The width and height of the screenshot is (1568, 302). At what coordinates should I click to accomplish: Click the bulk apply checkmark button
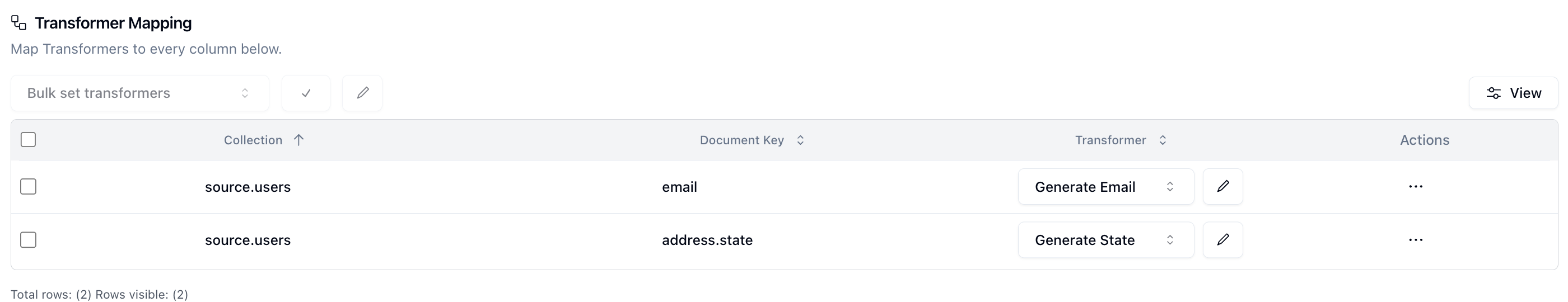click(x=306, y=93)
